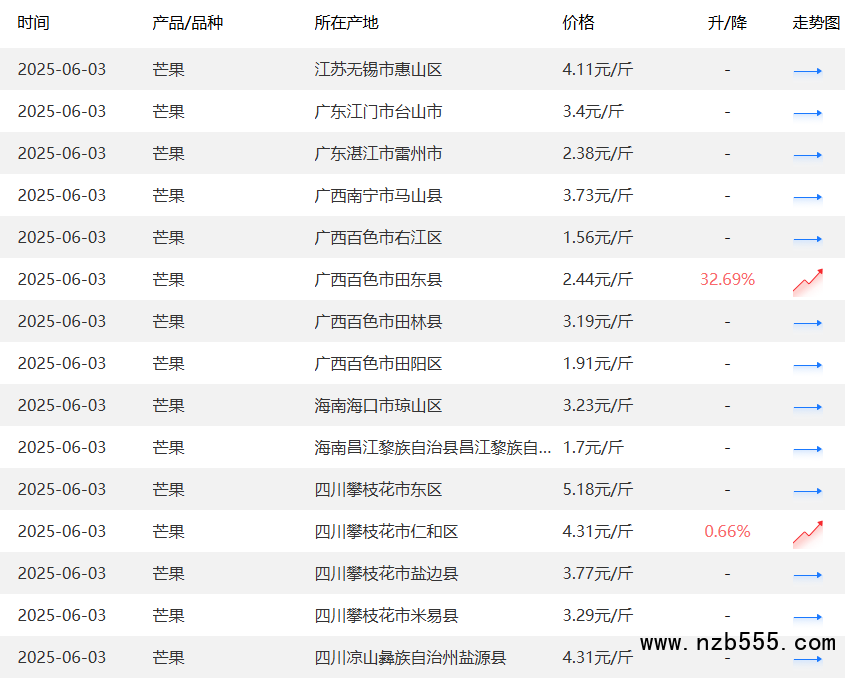Click the trend arrow for 海南海口市琼山区
The image size is (845, 678).
coord(807,407)
